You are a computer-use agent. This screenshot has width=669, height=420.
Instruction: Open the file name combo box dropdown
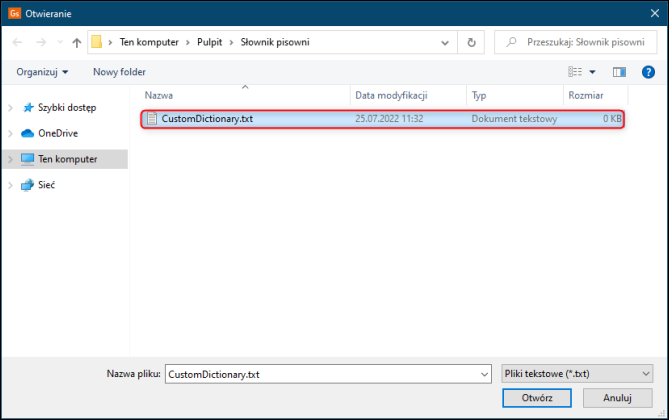pyautogui.click(x=484, y=374)
